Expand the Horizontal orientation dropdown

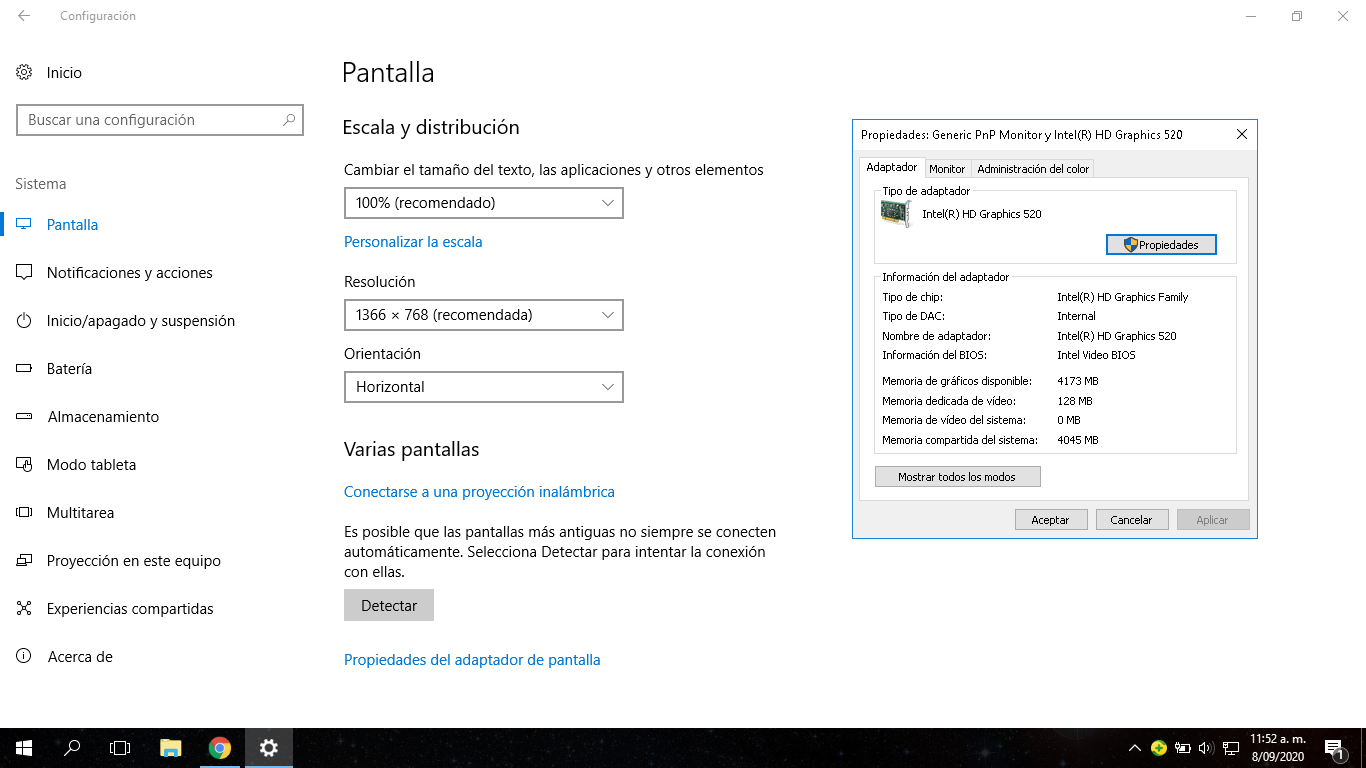pos(484,387)
